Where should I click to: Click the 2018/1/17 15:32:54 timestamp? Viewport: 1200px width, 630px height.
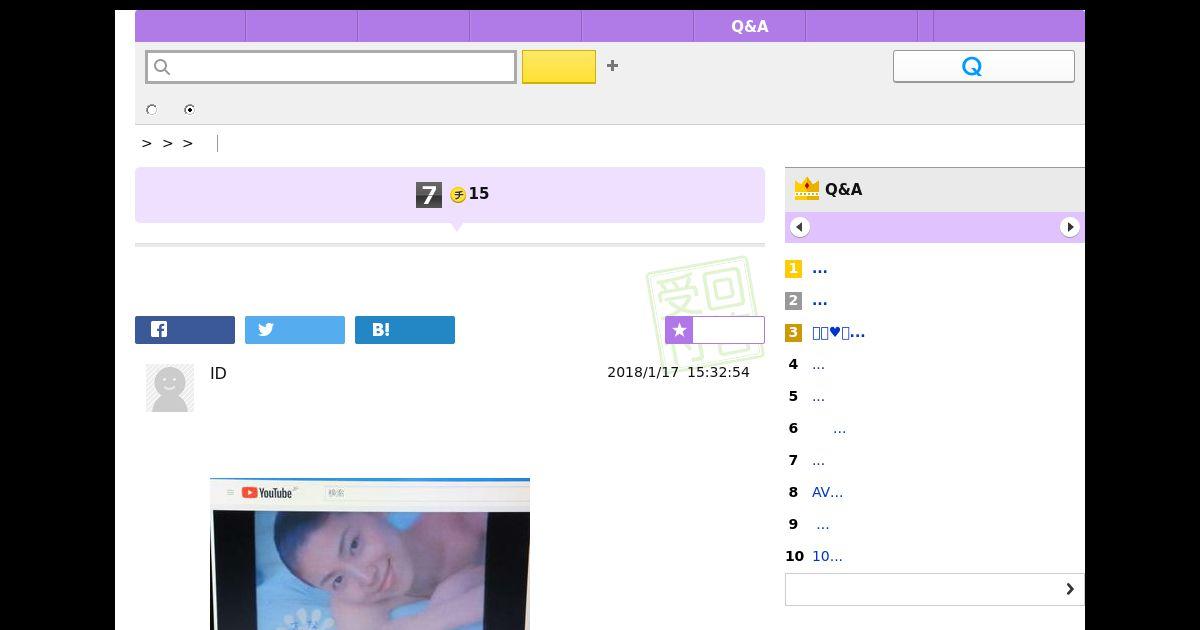pyautogui.click(x=678, y=372)
